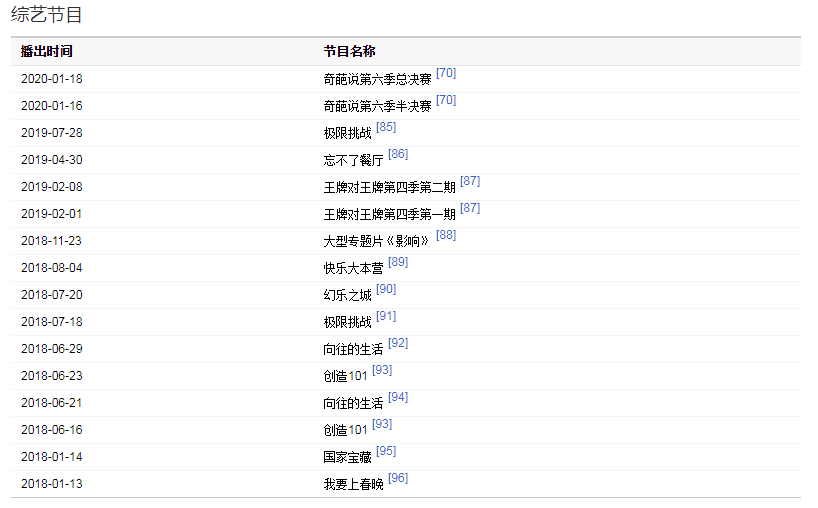Open citation [87] for 王牌对王牌第四季第二期
The image size is (818, 508).
click(470, 181)
